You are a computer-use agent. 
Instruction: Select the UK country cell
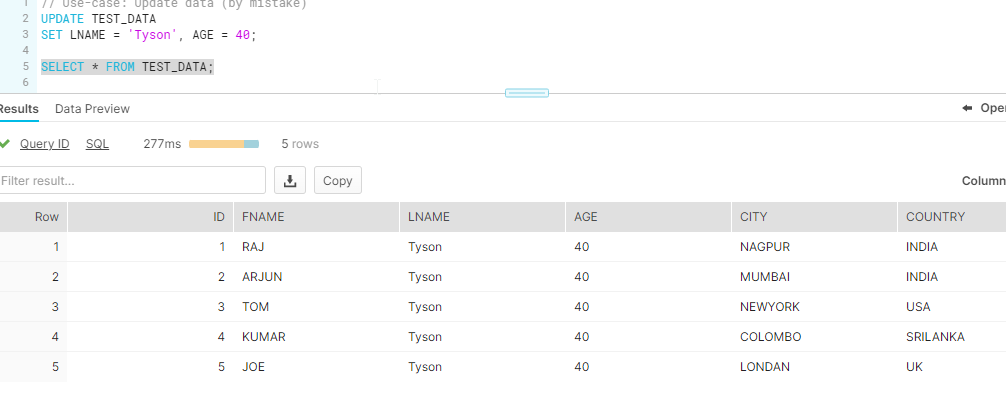click(952, 367)
